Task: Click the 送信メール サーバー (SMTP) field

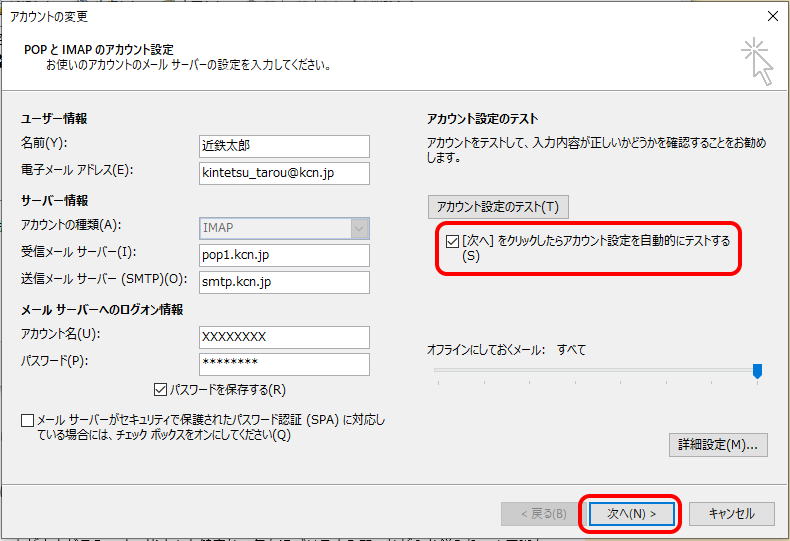Action: tap(284, 282)
